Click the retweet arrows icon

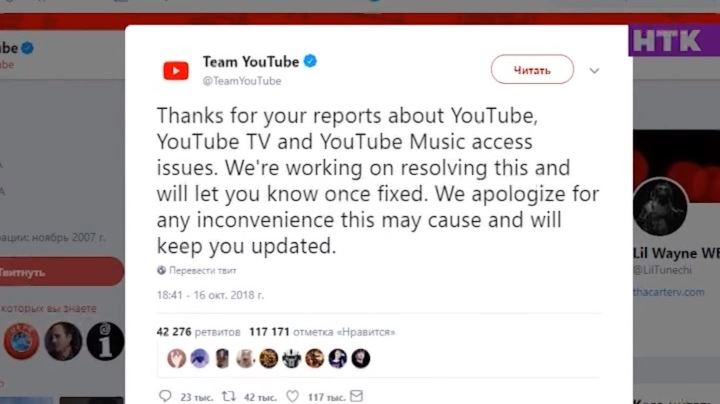pos(229,396)
